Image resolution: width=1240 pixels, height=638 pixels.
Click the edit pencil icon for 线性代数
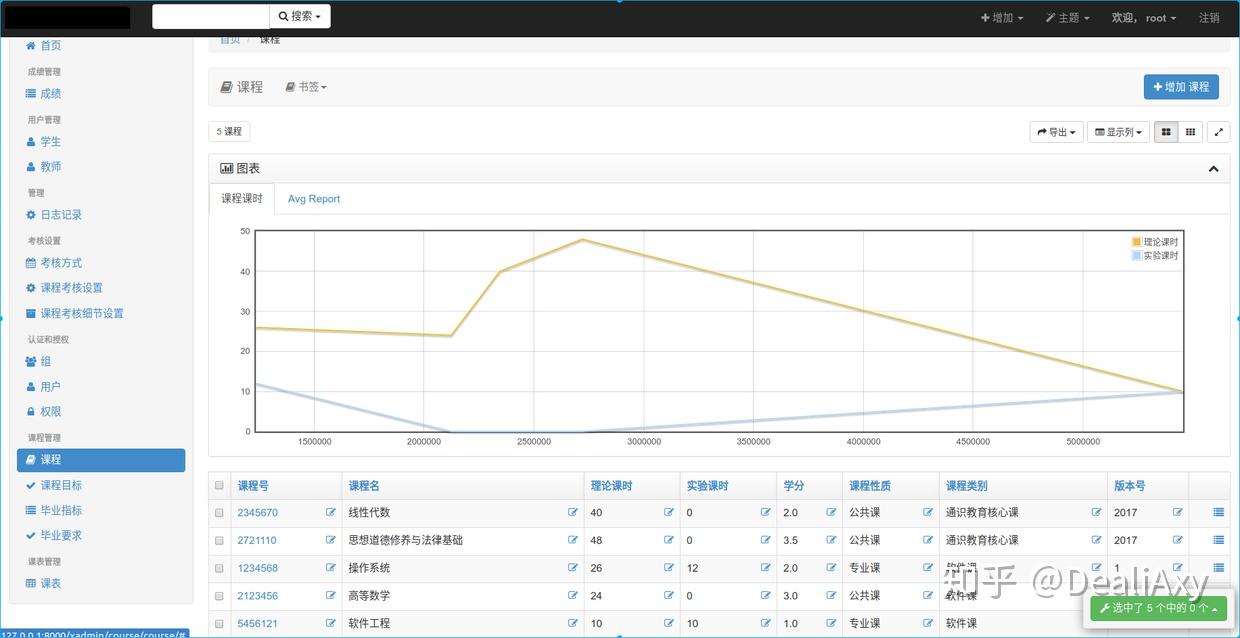tap(573, 512)
